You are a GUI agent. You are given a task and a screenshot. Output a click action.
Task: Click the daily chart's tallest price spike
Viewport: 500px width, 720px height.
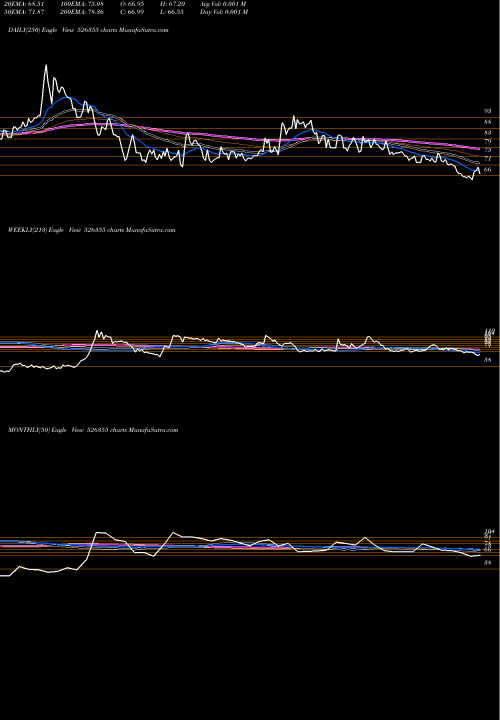coord(46,66)
